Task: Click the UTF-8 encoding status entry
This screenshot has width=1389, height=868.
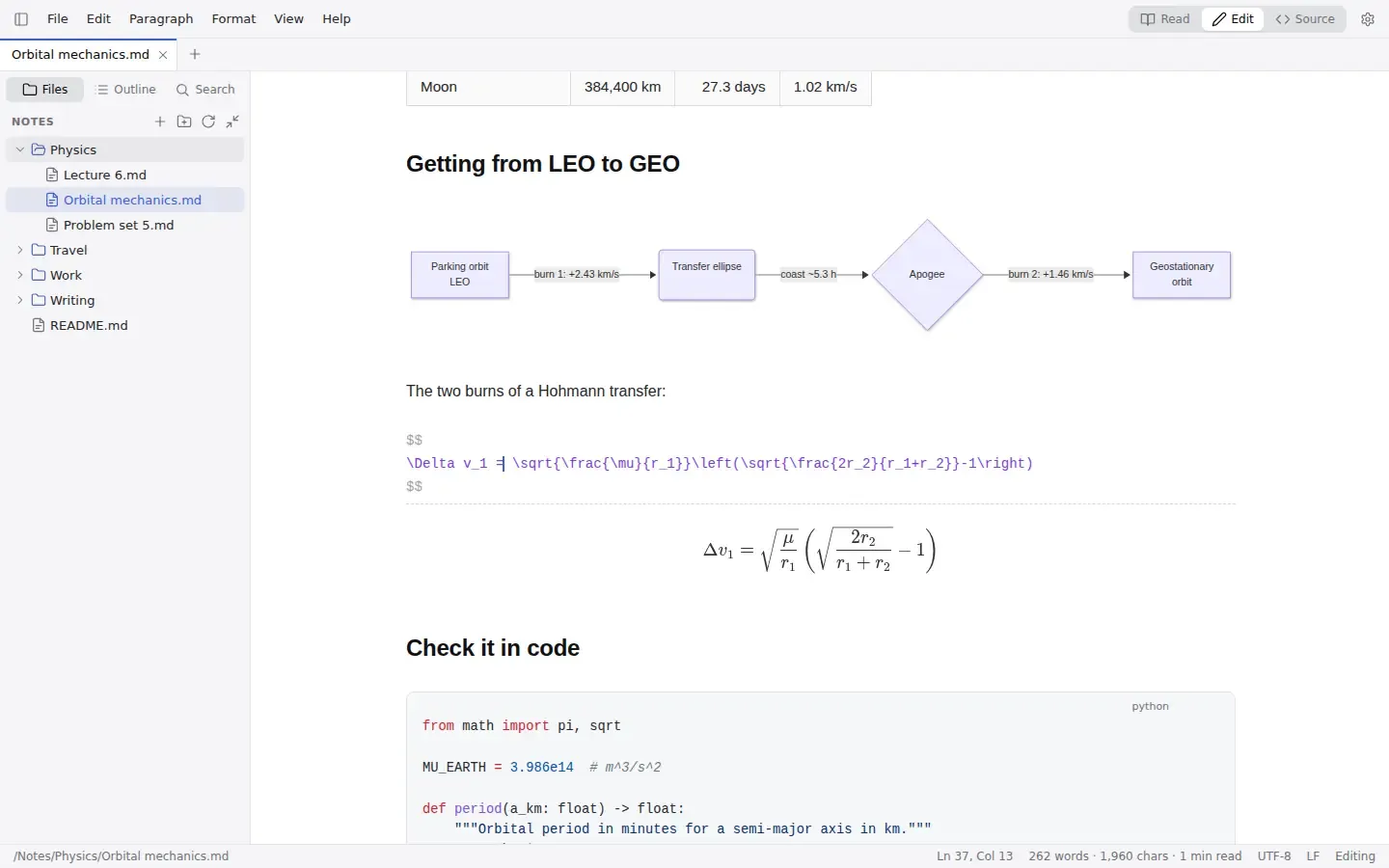Action: coord(1274,856)
